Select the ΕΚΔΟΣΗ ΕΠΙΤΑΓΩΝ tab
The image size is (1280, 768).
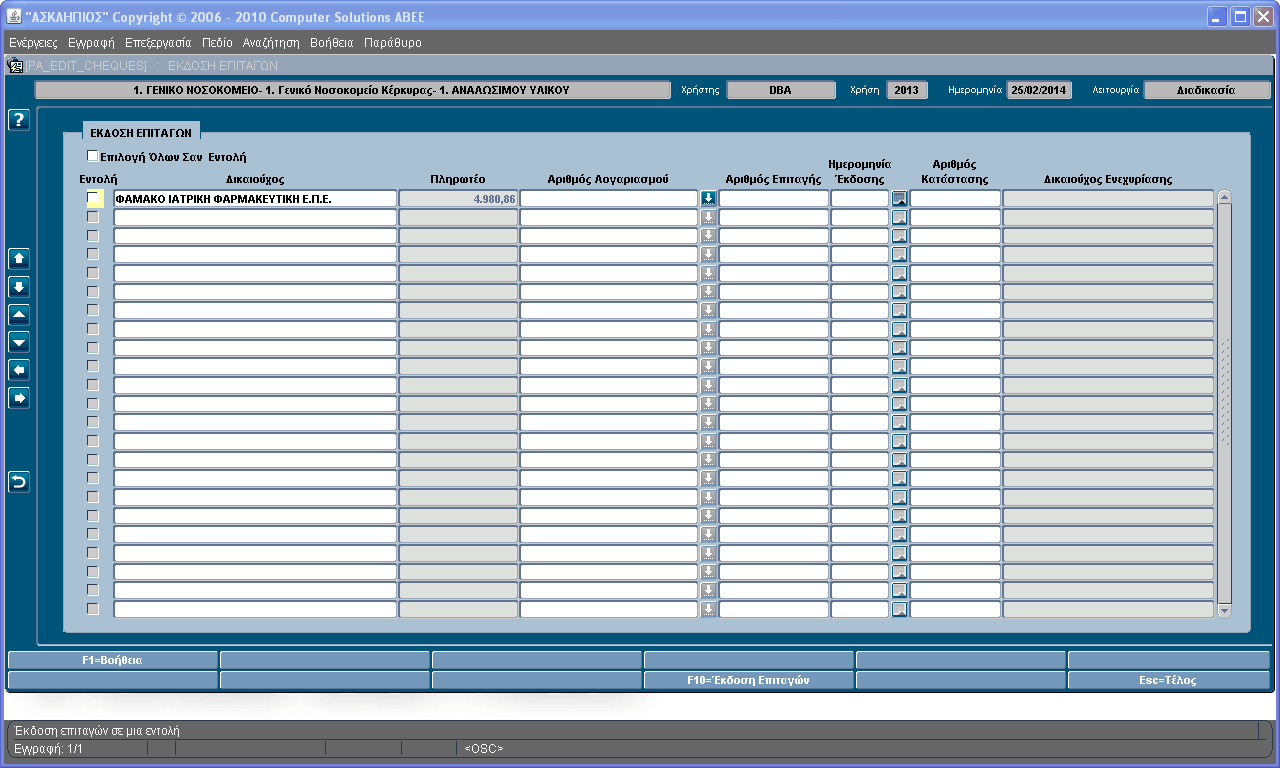[x=141, y=132]
